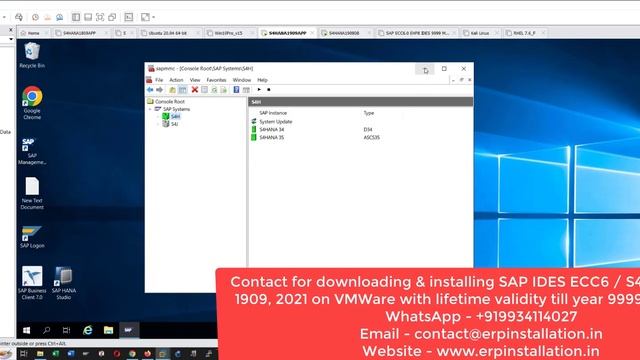The width and height of the screenshot is (640, 360).
Task: Click the Up one level folder icon
Action: [173, 90]
